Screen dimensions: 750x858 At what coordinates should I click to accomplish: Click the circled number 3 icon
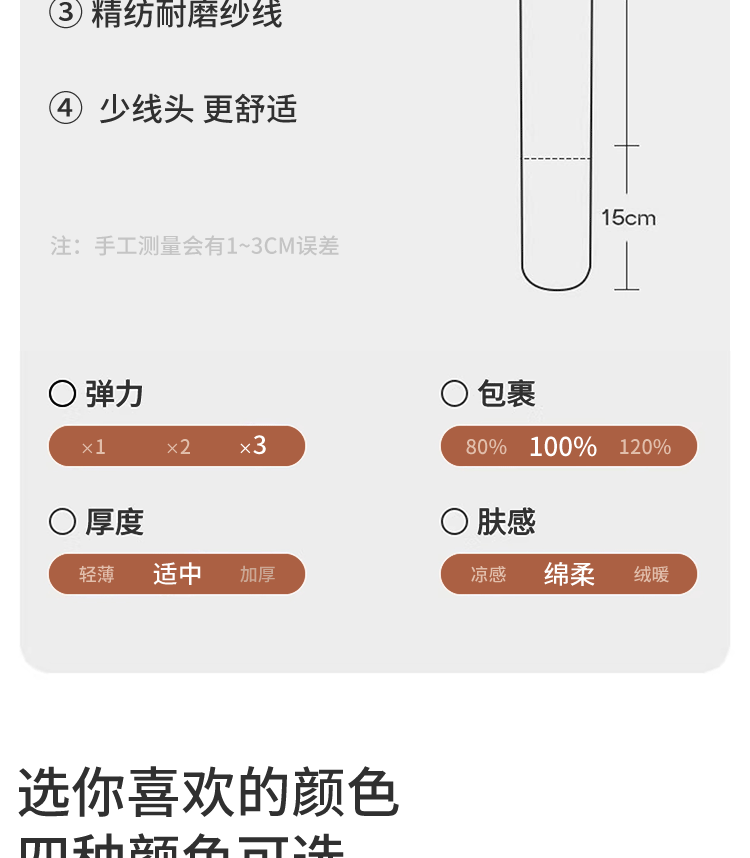(x=66, y=14)
